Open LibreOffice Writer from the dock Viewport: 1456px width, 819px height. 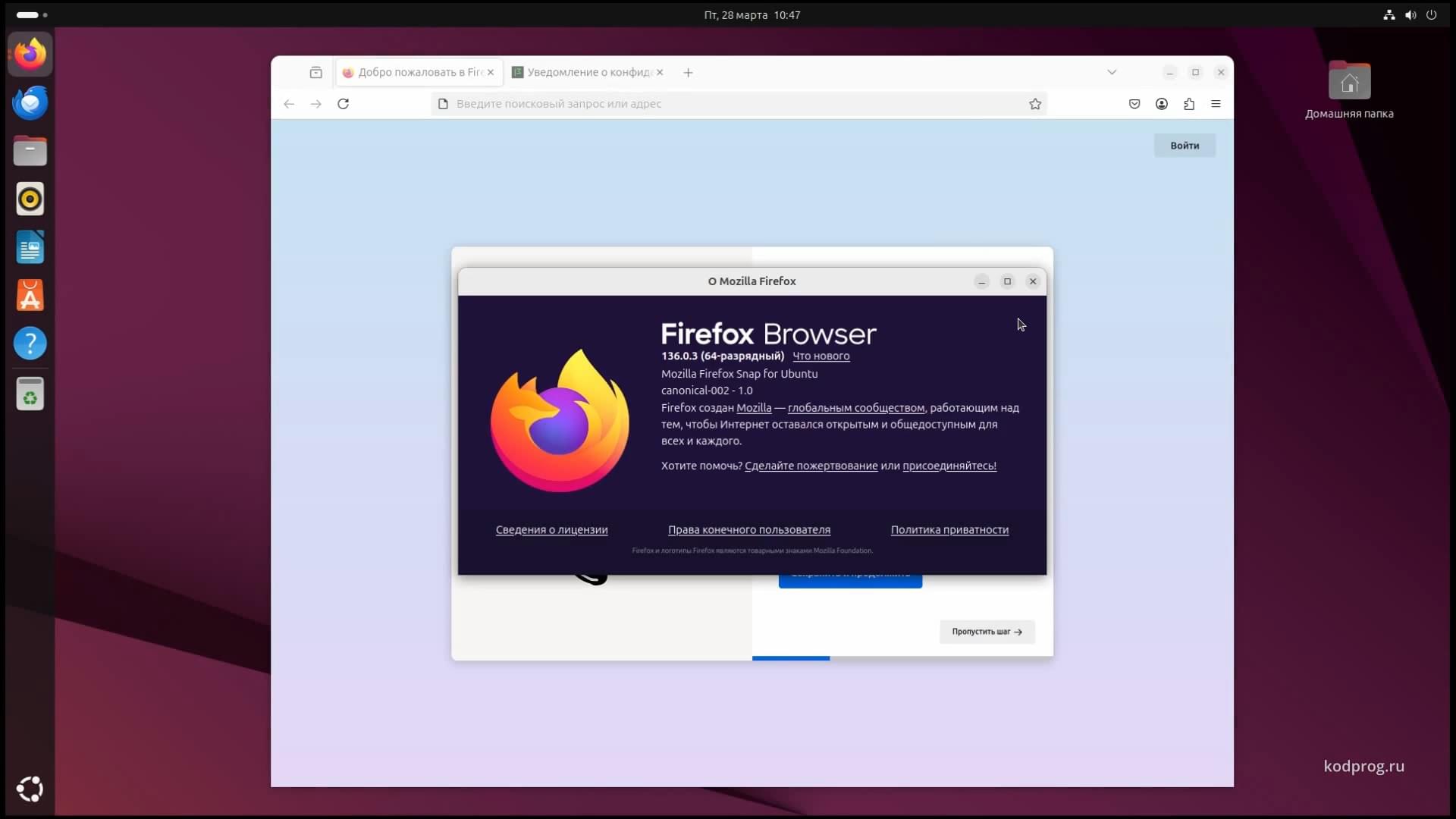pos(30,247)
